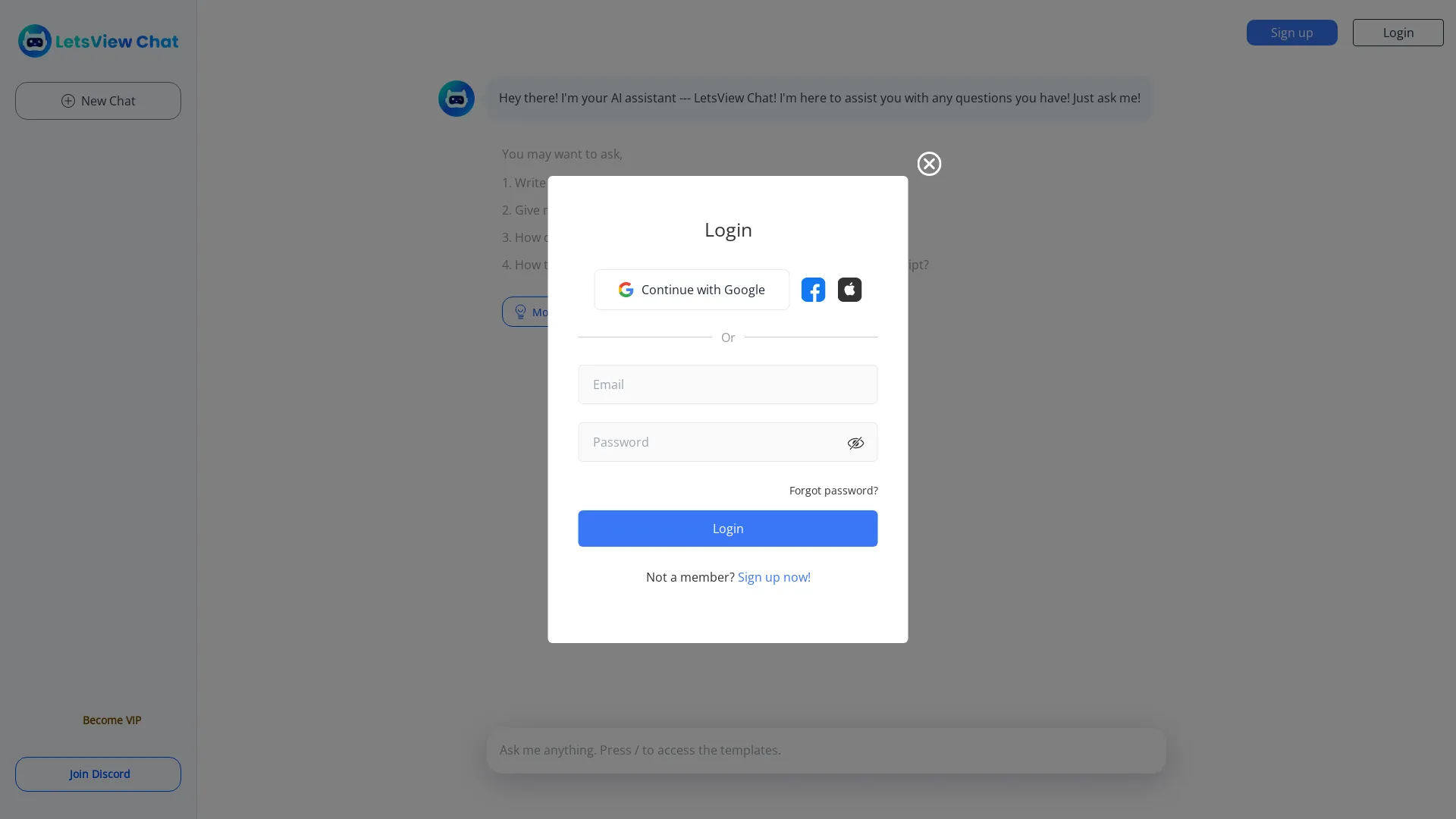Click the Apple icon to login

[x=849, y=289]
